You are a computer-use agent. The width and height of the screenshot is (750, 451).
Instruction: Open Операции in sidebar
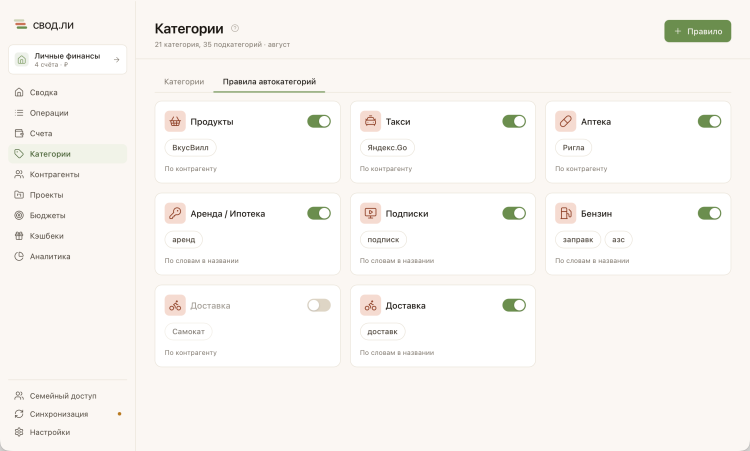click(67, 113)
